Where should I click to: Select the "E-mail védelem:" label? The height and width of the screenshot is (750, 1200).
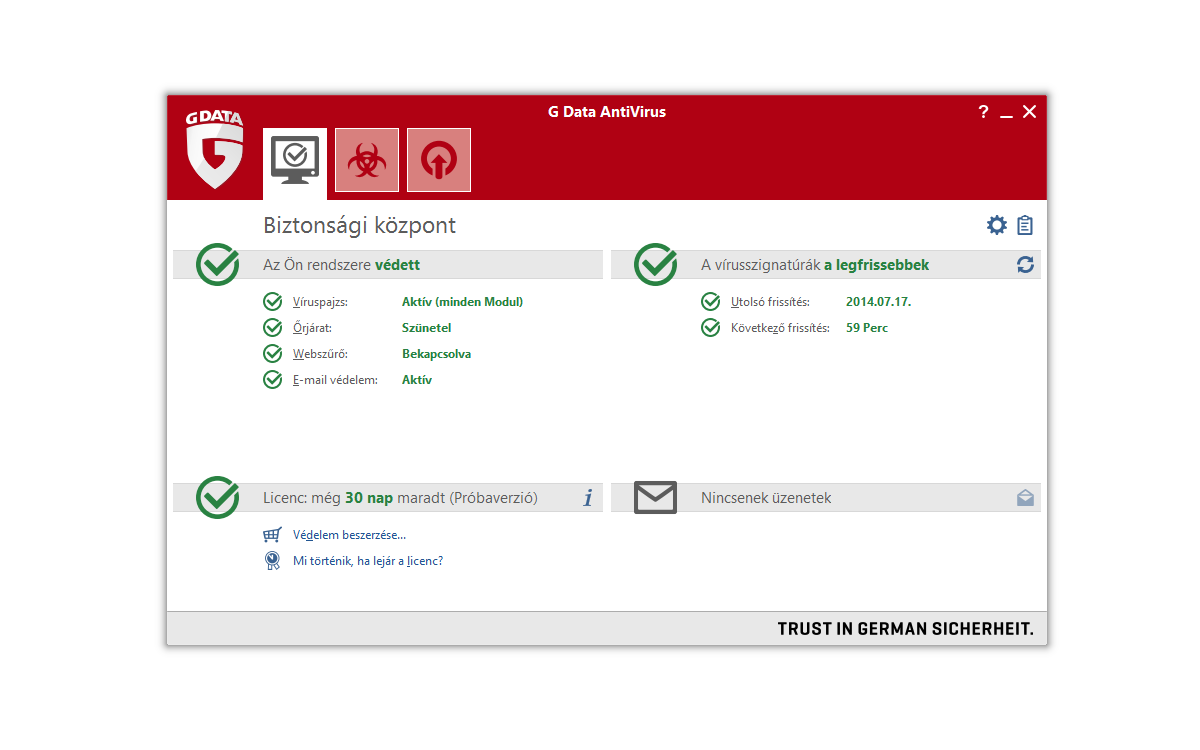335,380
